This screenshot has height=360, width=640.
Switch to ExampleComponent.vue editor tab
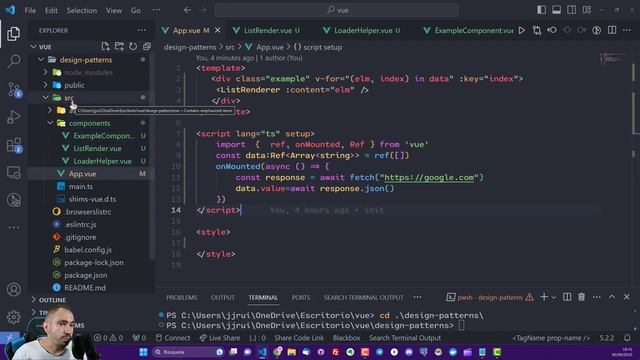[473, 30]
